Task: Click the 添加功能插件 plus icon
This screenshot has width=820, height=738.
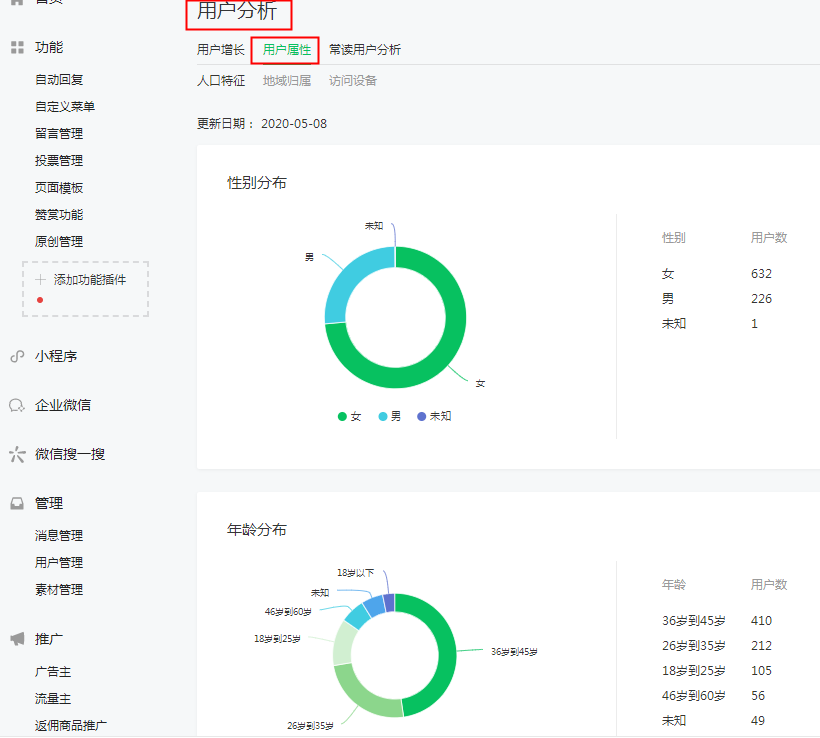Action: [39, 280]
